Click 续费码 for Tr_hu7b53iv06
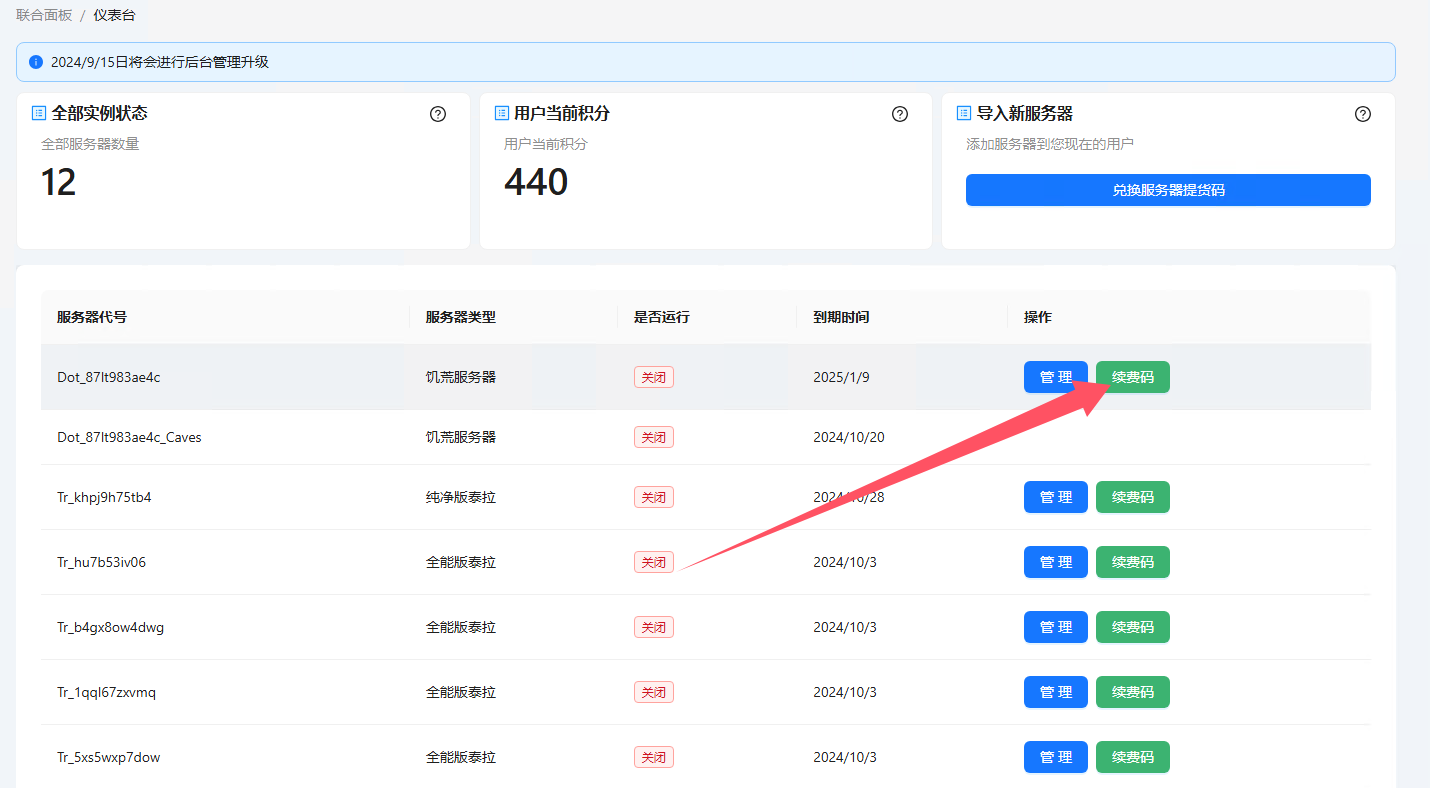1430x788 pixels. point(1133,562)
